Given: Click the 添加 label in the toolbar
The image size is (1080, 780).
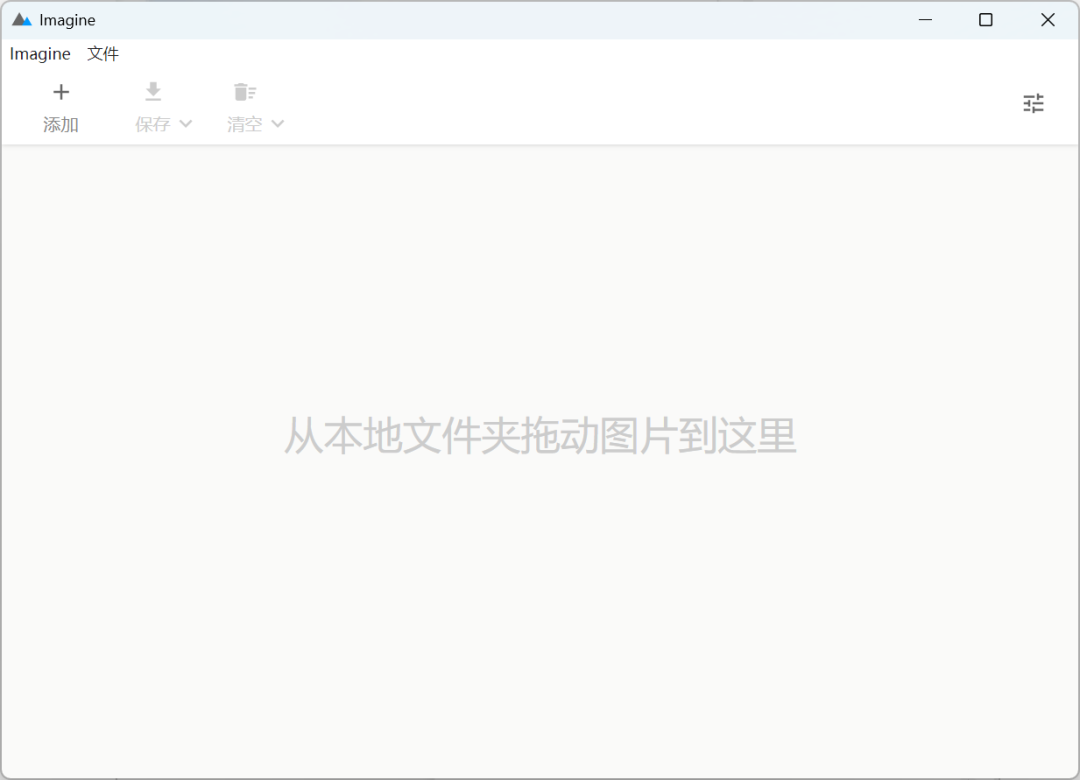Looking at the screenshot, I should pyautogui.click(x=61, y=125).
